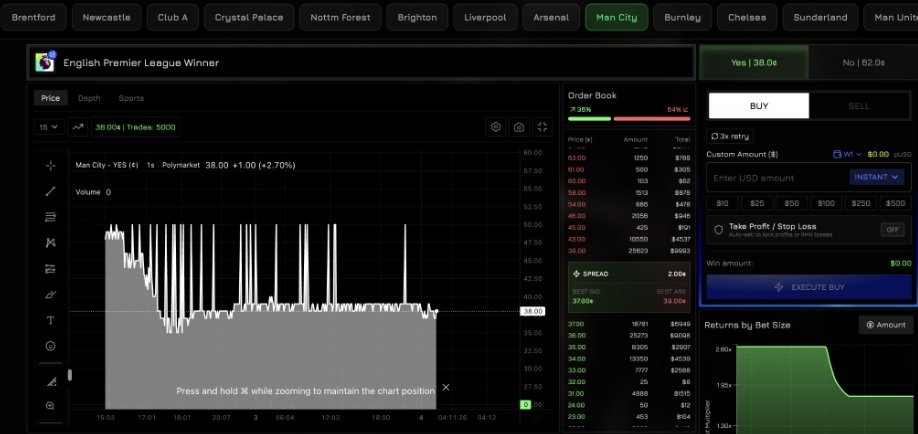
Task: Click the 39.00 ask row in order book
Action: [629, 251]
